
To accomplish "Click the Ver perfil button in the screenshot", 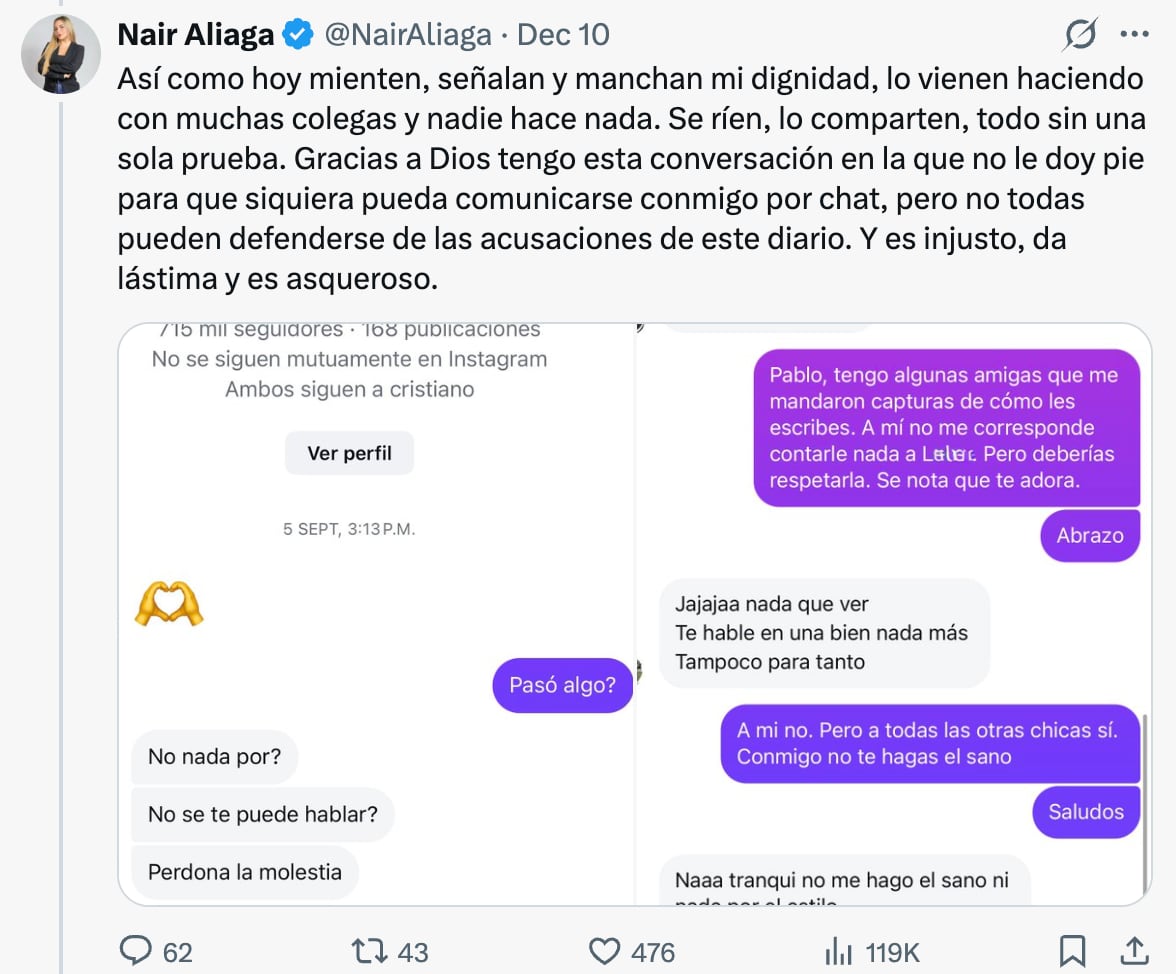I will (x=348, y=453).
